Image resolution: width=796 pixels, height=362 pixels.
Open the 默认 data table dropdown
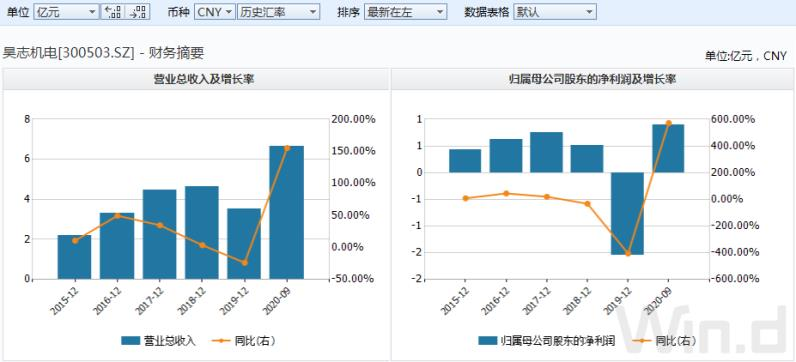555,12
